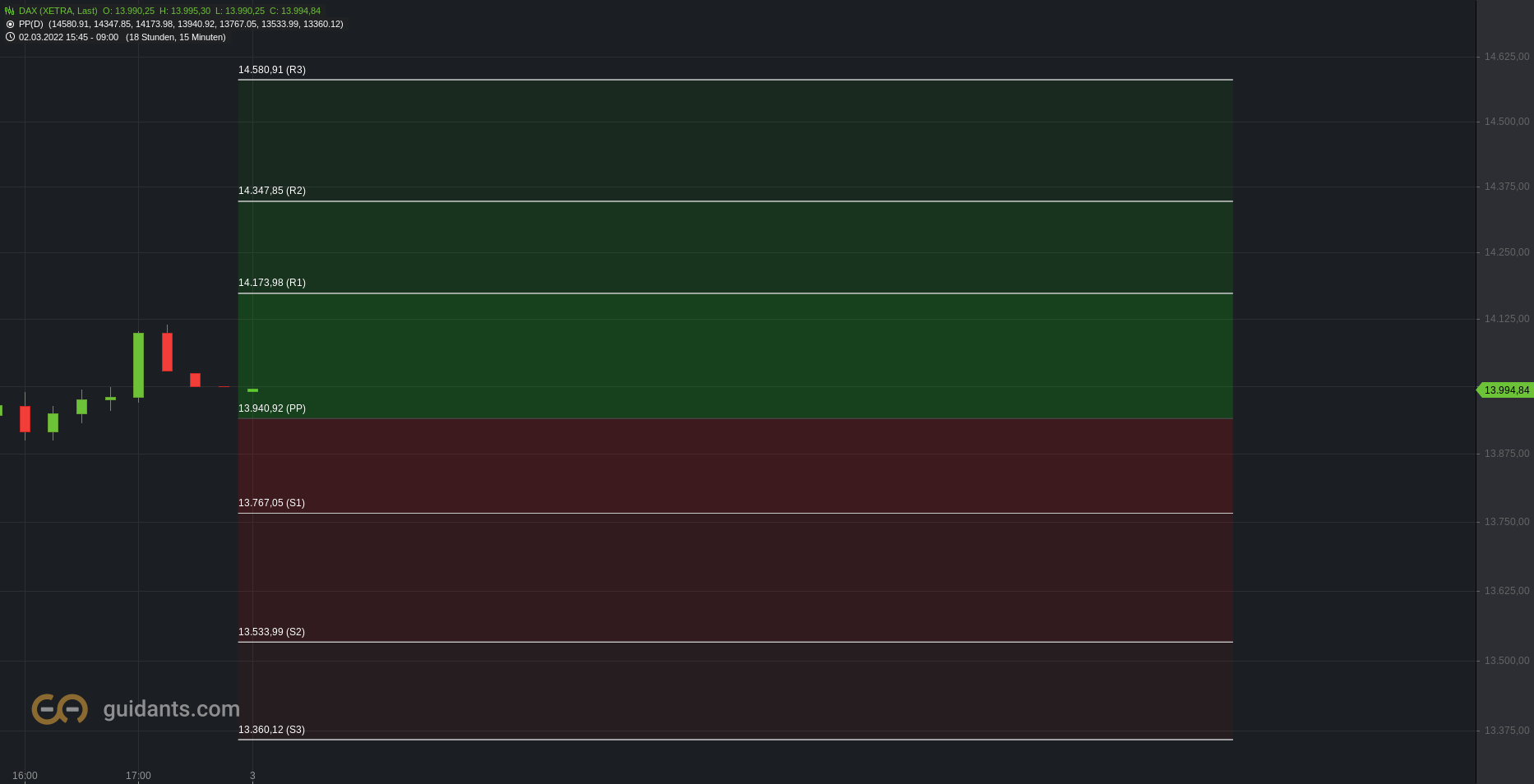Click the 16:00 time axis marker
The height and width of the screenshot is (784, 1534).
click(25, 776)
